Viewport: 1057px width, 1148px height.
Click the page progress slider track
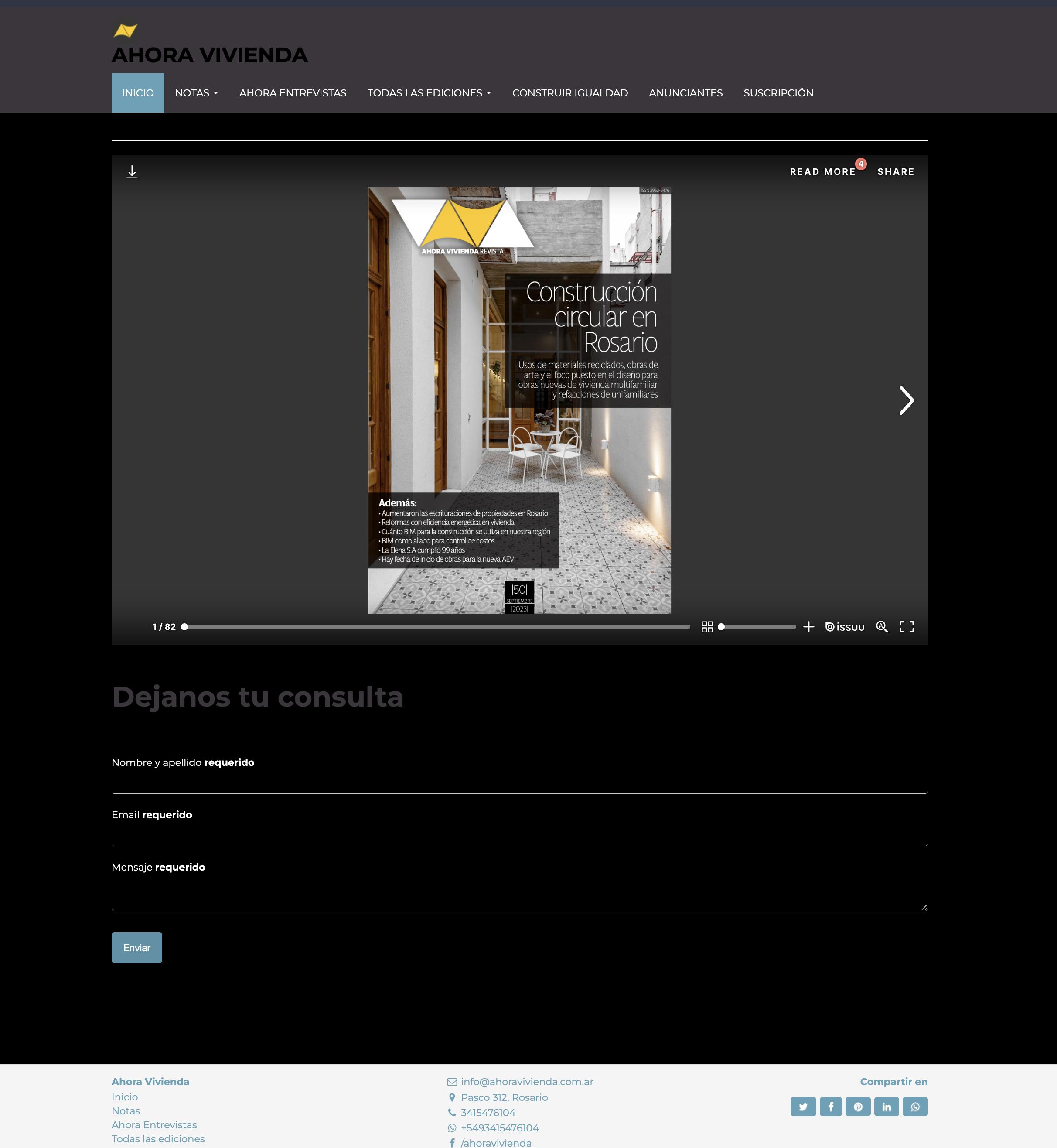pos(437,627)
